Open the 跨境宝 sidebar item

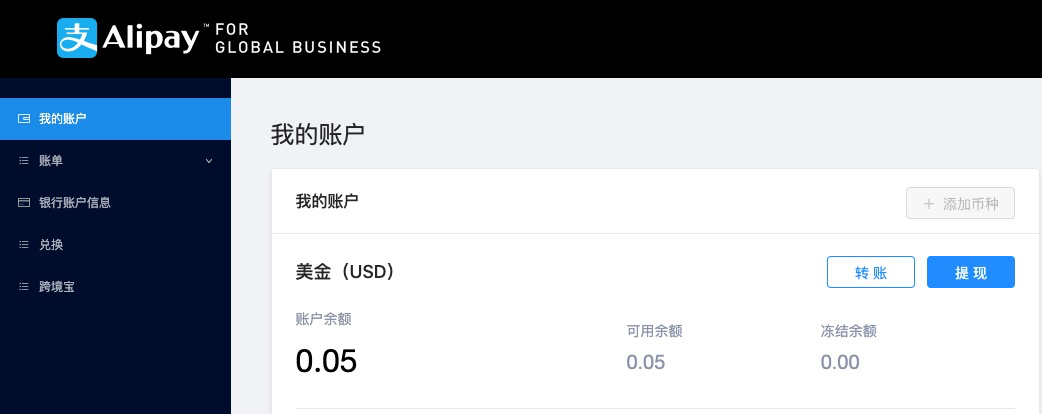57,286
